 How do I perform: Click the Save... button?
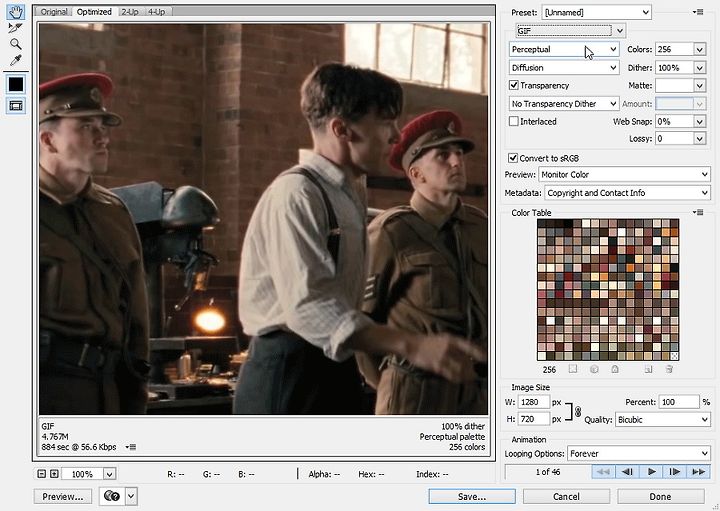[x=472, y=496]
